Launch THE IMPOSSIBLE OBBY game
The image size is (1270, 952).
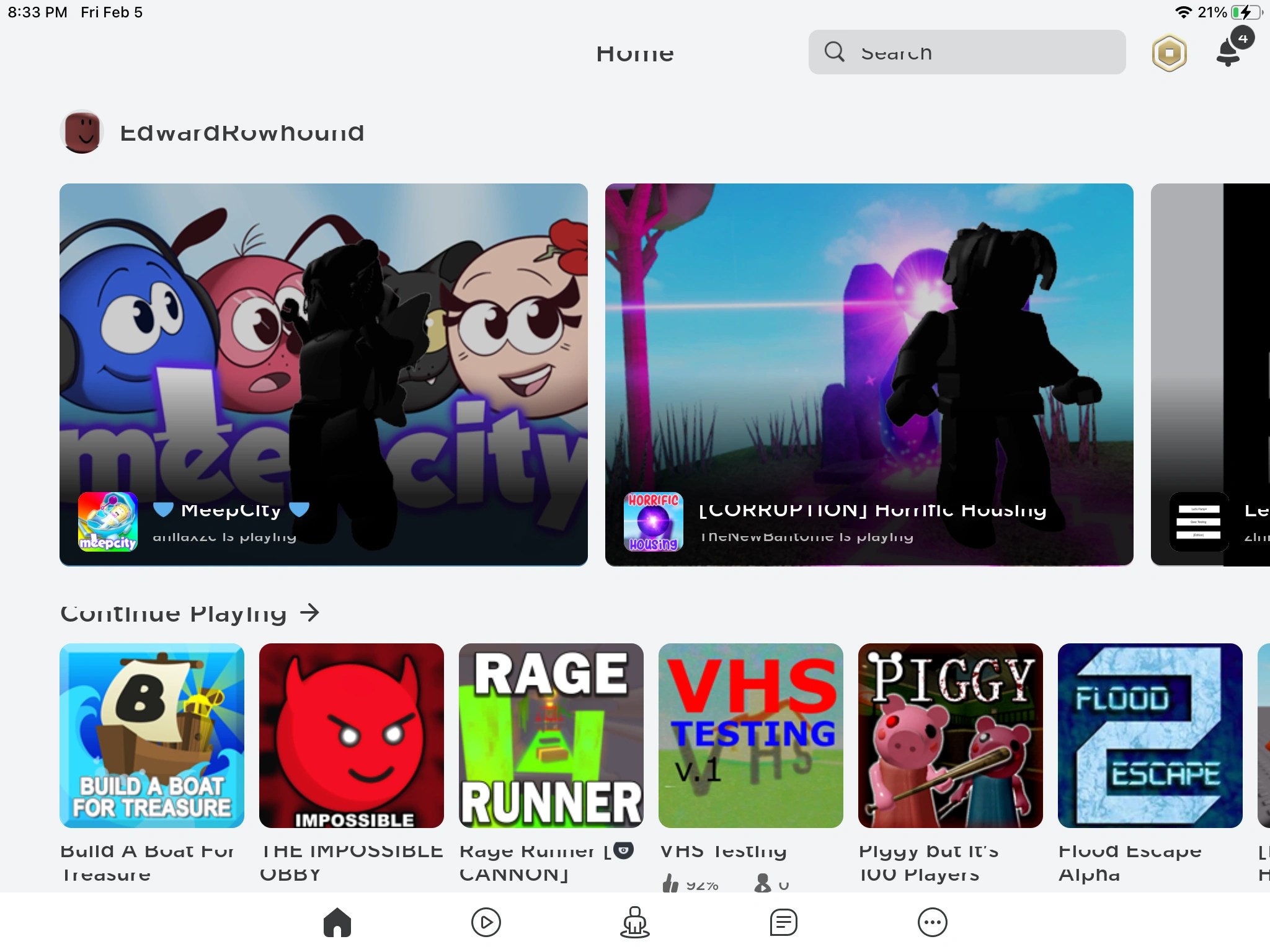(x=352, y=736)
